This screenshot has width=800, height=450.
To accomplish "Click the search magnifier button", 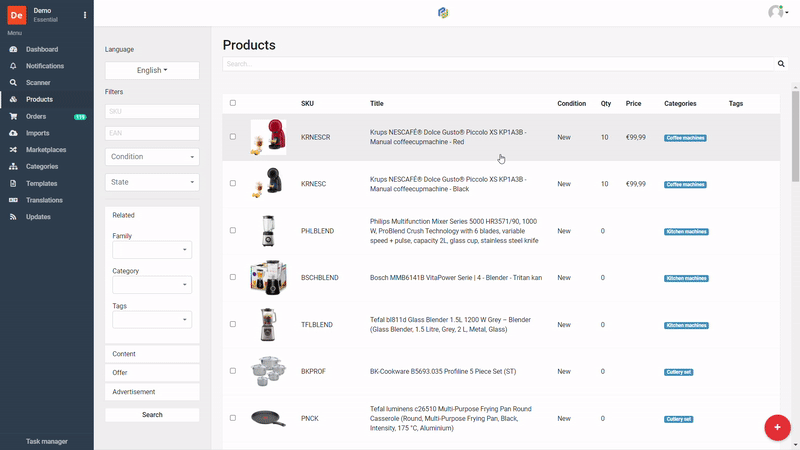I will (x=781, y=64).
